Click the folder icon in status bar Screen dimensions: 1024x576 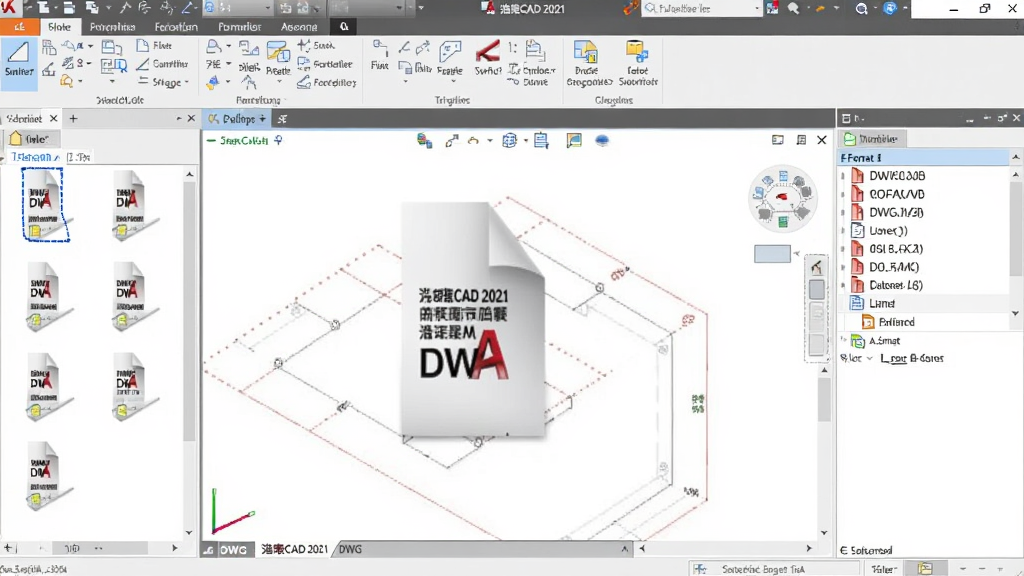click(925, 569)
